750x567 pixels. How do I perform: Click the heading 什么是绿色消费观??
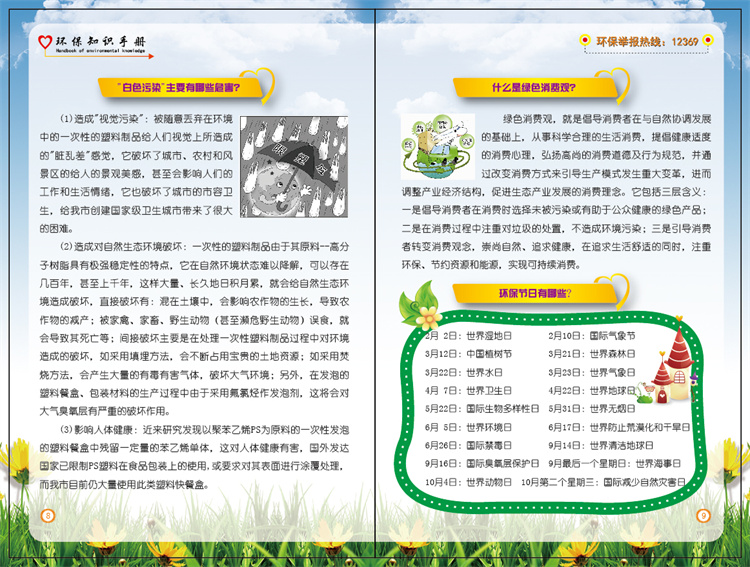tap(534, 88)
